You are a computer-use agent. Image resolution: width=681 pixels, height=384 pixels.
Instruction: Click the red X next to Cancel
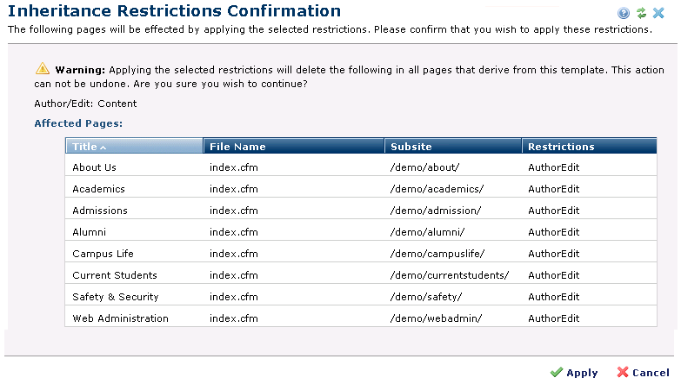pyautogui.click(x=622, y=372)
